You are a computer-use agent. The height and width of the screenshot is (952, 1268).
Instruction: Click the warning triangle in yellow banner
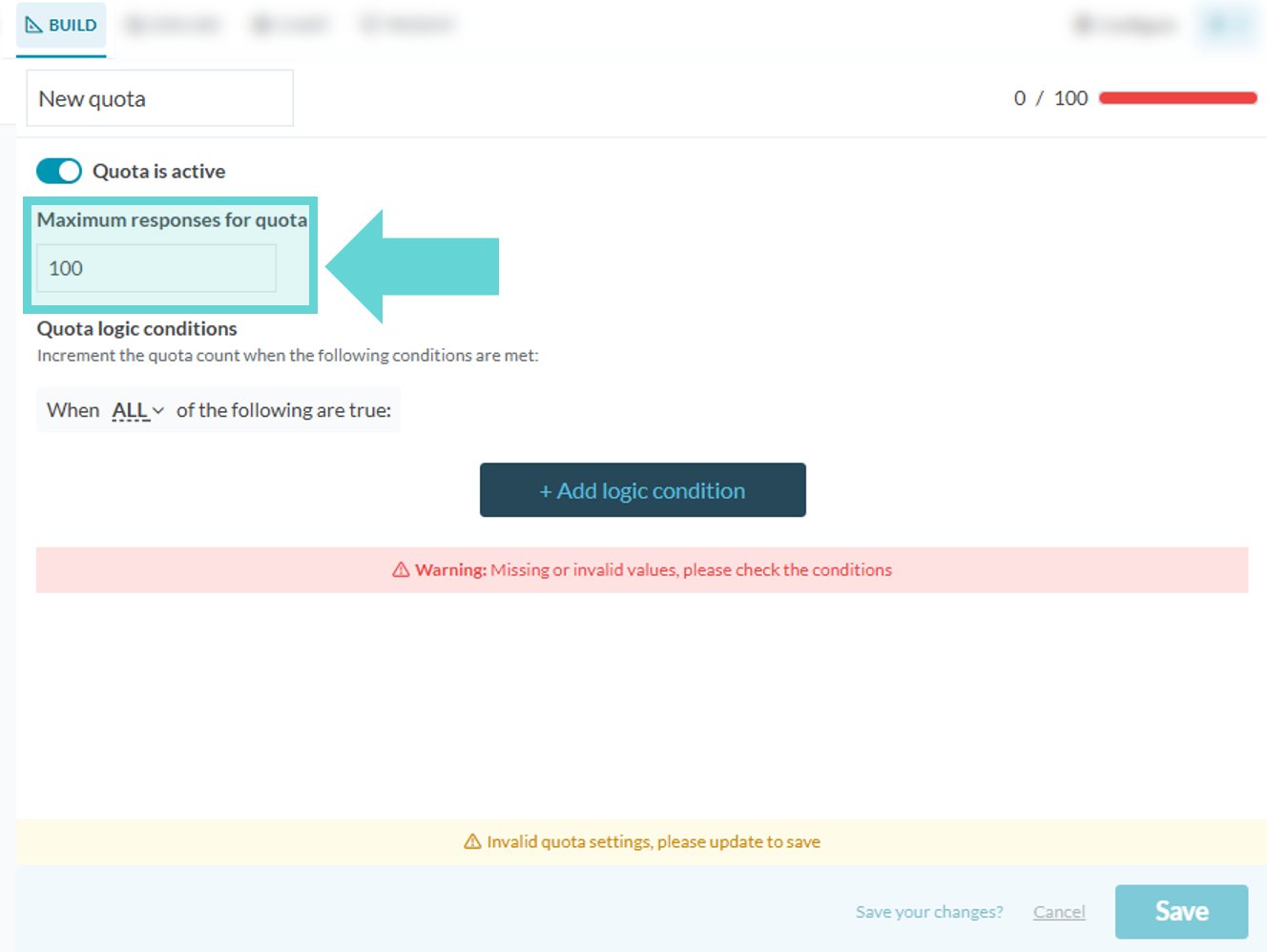coord(472,841)
